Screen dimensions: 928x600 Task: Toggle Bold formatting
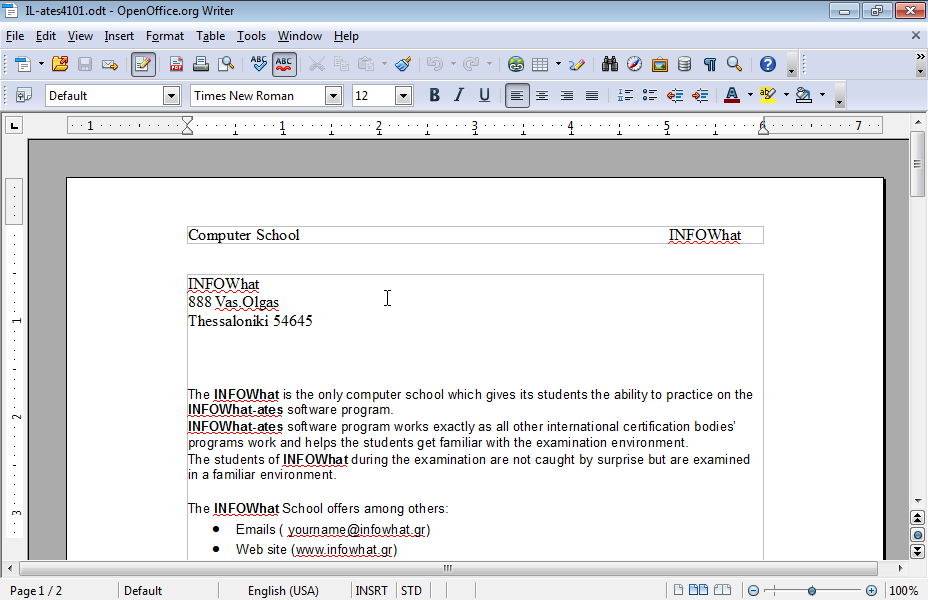tap(434, 95)
